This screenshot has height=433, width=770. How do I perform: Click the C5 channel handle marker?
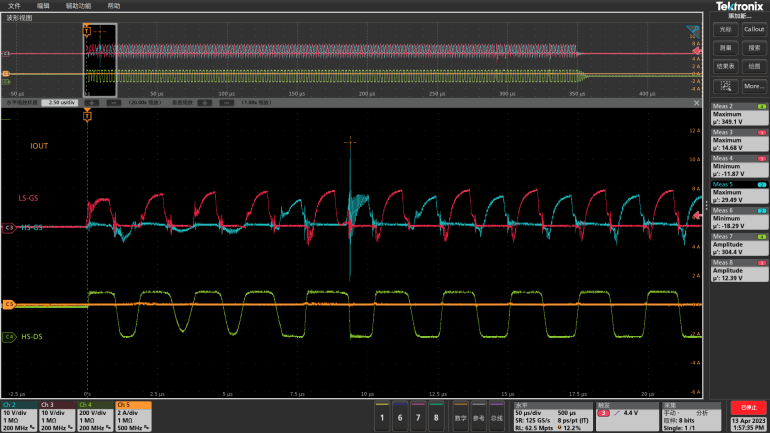(8, 302)
